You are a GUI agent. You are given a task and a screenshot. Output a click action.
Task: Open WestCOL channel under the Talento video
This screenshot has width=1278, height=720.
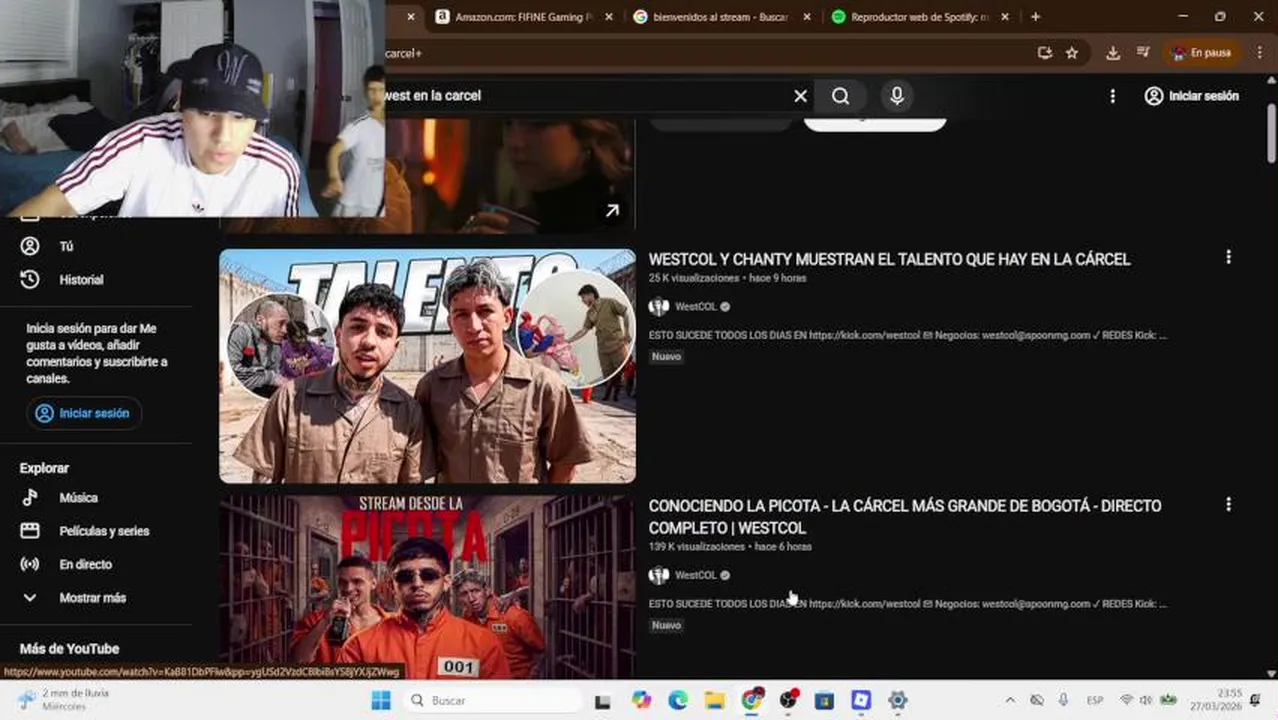pos(696,307)
